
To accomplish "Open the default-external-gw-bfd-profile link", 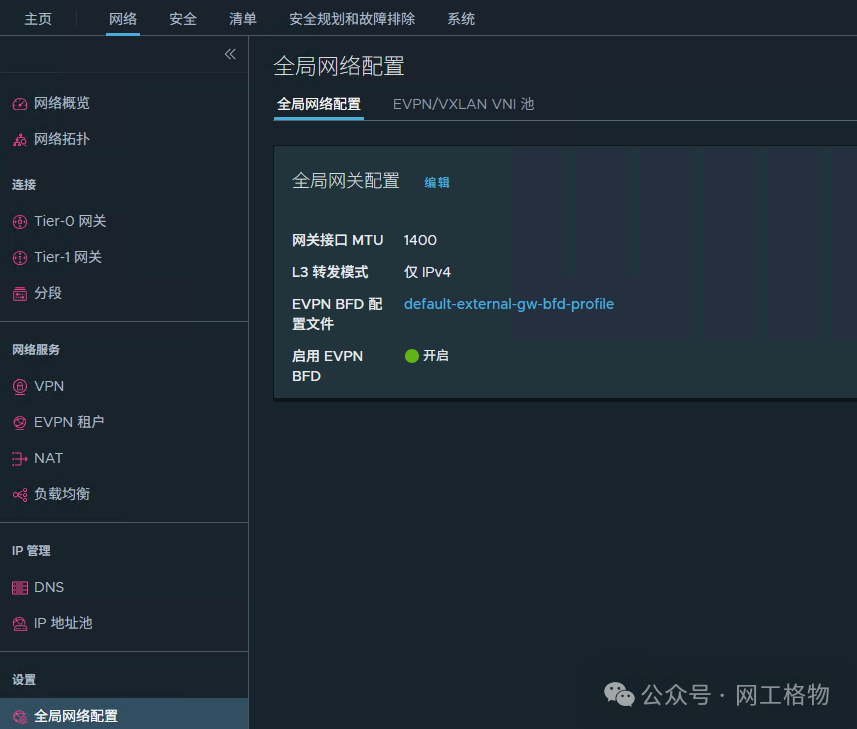I will (508, 304).
